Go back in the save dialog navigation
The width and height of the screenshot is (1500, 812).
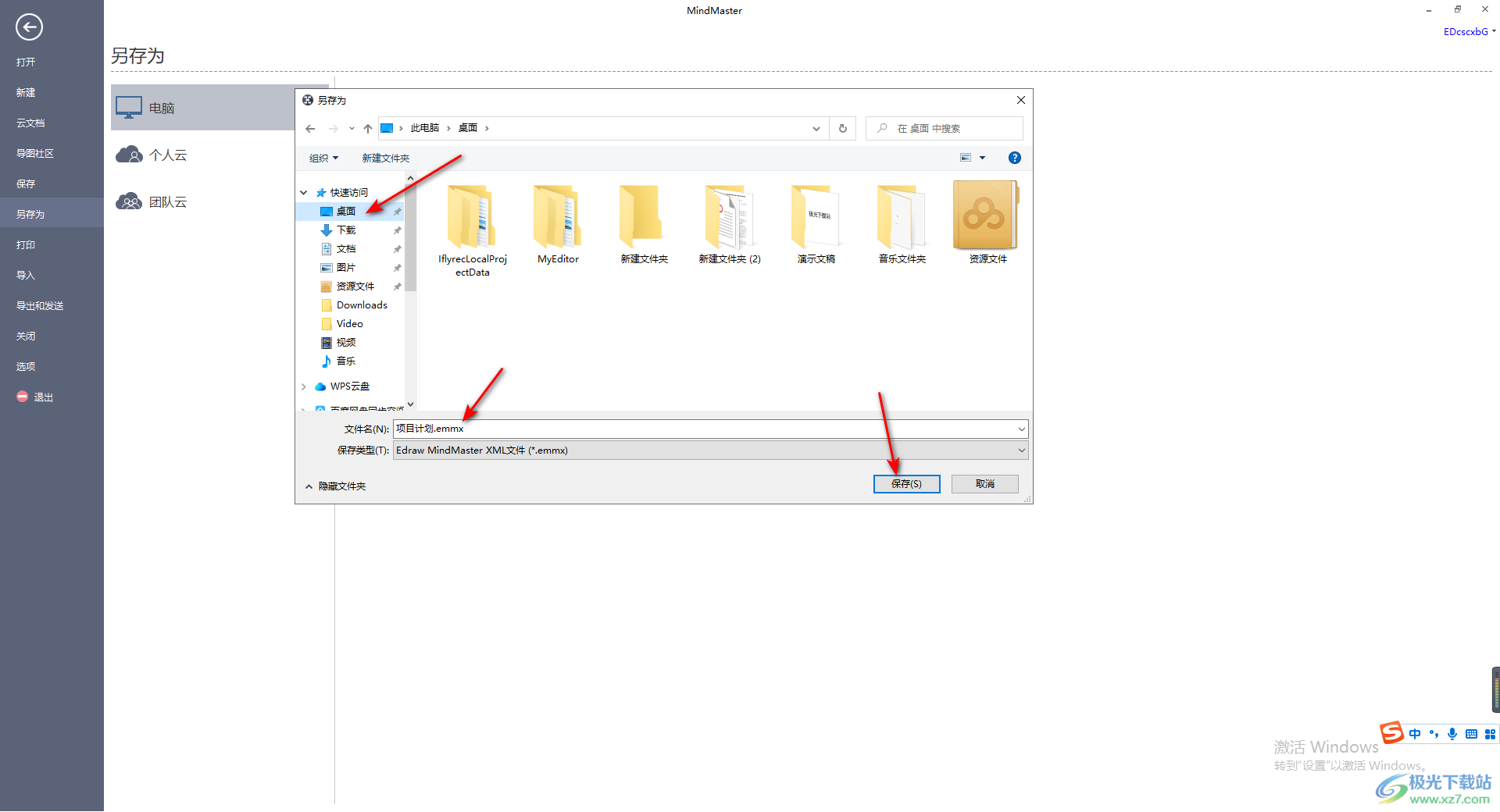(310, 129)
